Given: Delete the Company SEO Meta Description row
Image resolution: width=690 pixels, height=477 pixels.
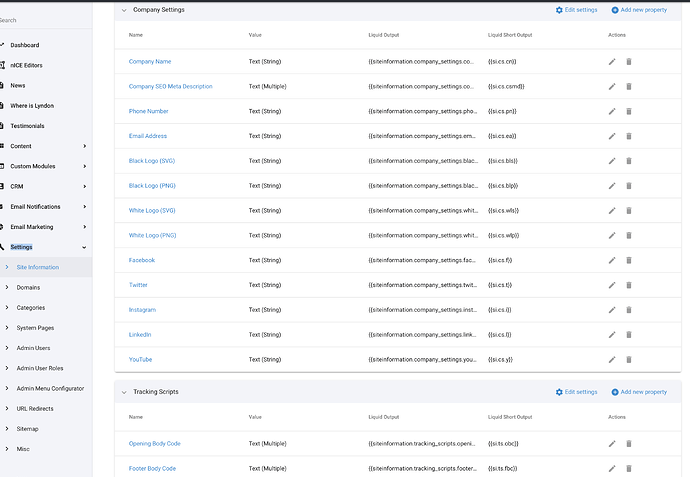Looking at the screenshot, I should pos(629,86).
